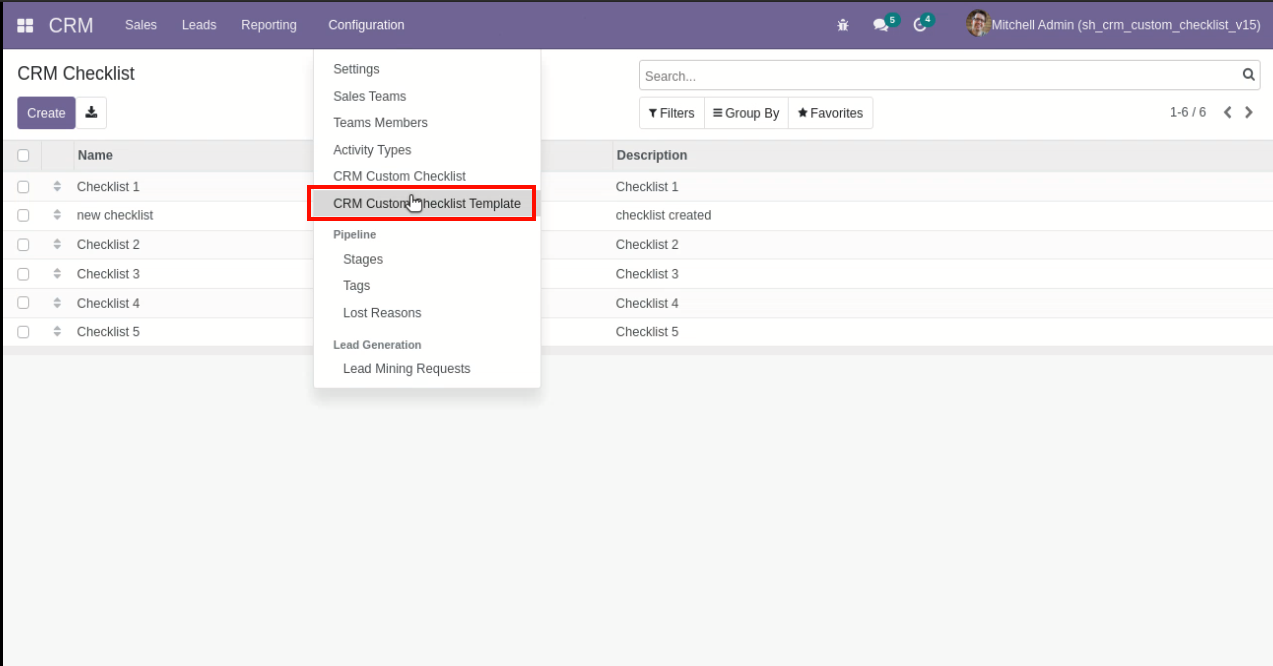Open the Checklist 3 name cell
Image resolution: width=1273 pixels, height=666 pixels.
[x=108, y=274]
